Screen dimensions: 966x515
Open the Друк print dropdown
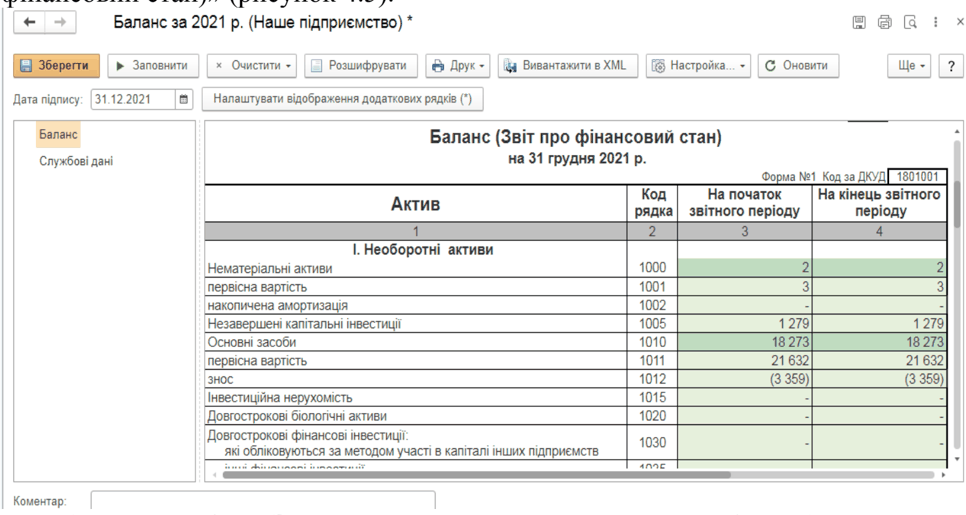458,66
